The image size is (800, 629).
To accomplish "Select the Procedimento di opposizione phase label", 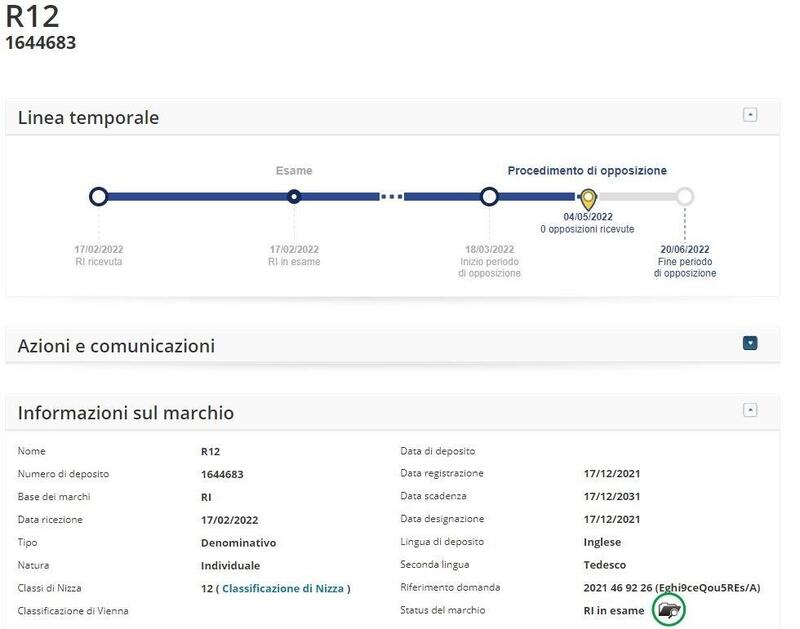I will [587, 171].
